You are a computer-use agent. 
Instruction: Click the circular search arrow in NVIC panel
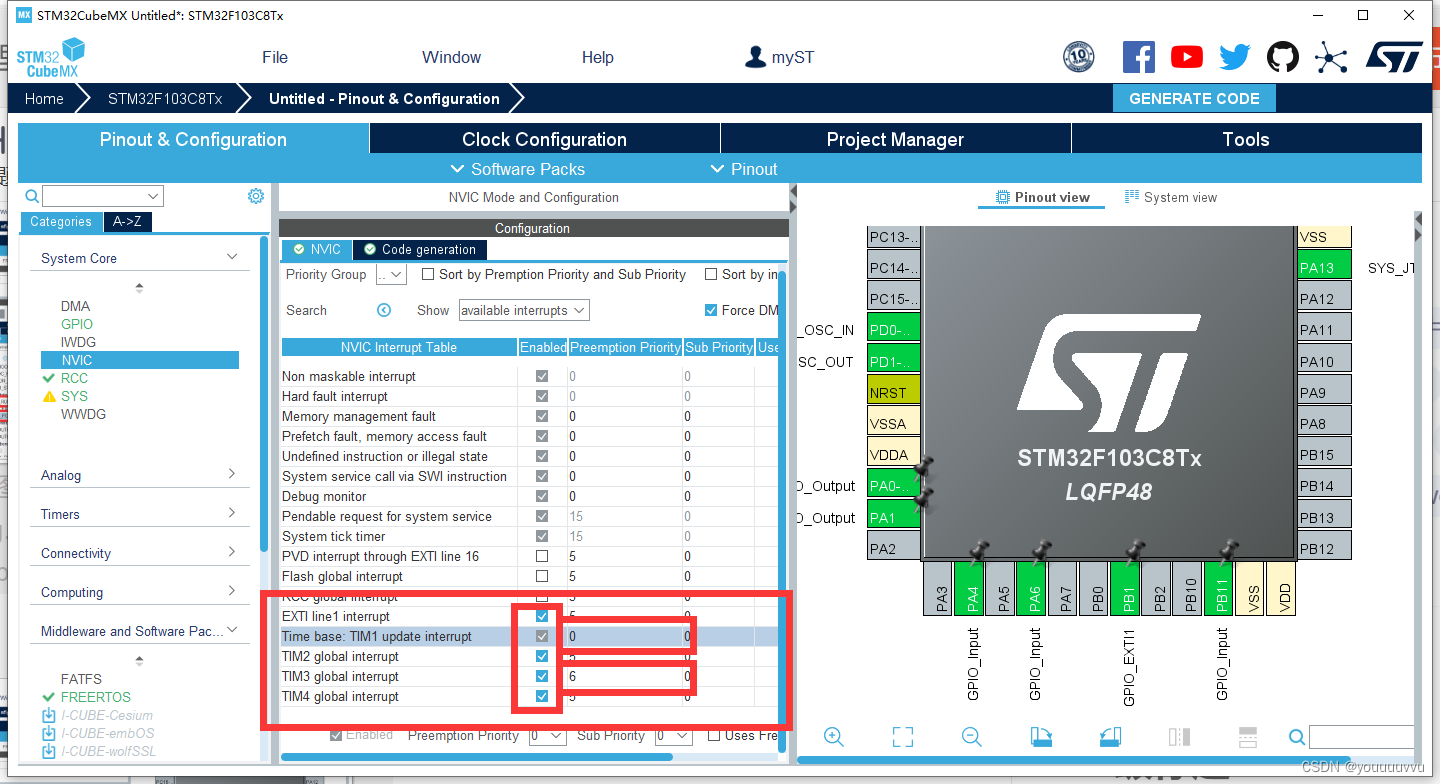[384, 310]
